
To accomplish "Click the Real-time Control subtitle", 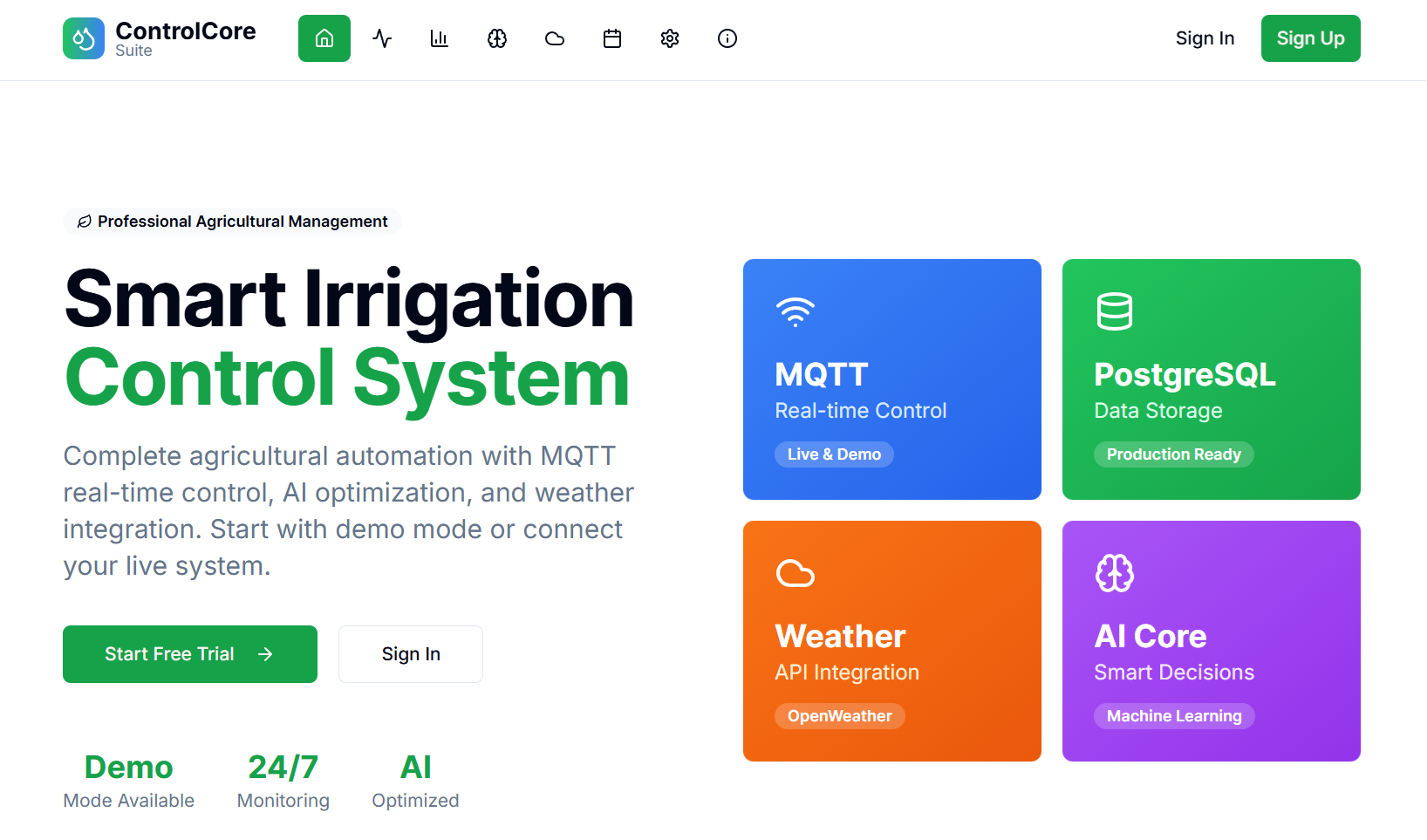I will point(861,411).
